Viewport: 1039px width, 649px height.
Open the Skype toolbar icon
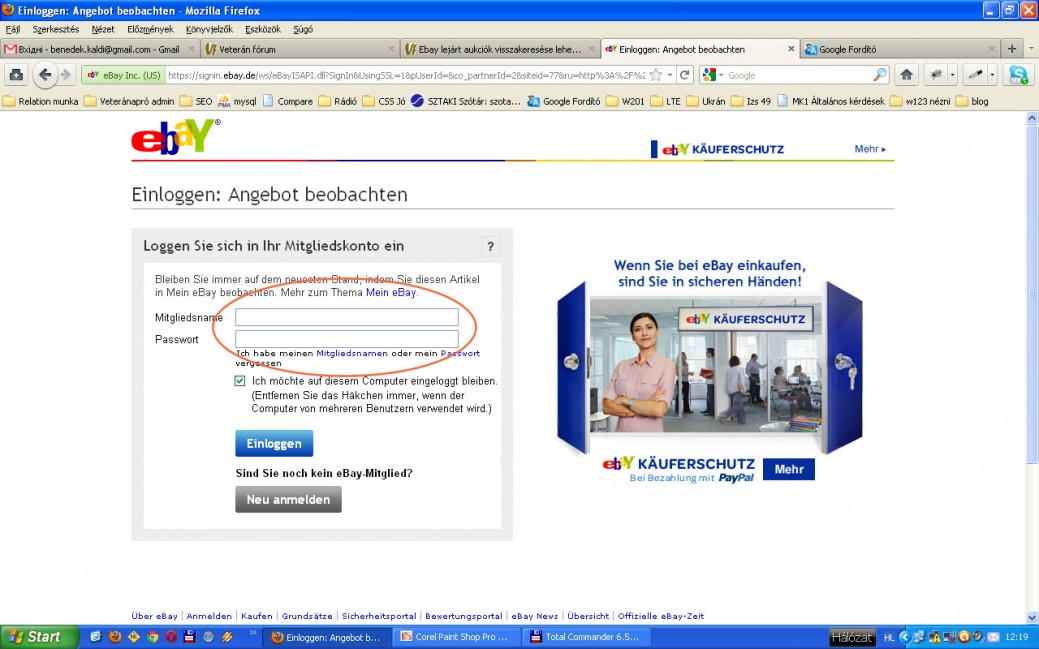click(1018, 75)
